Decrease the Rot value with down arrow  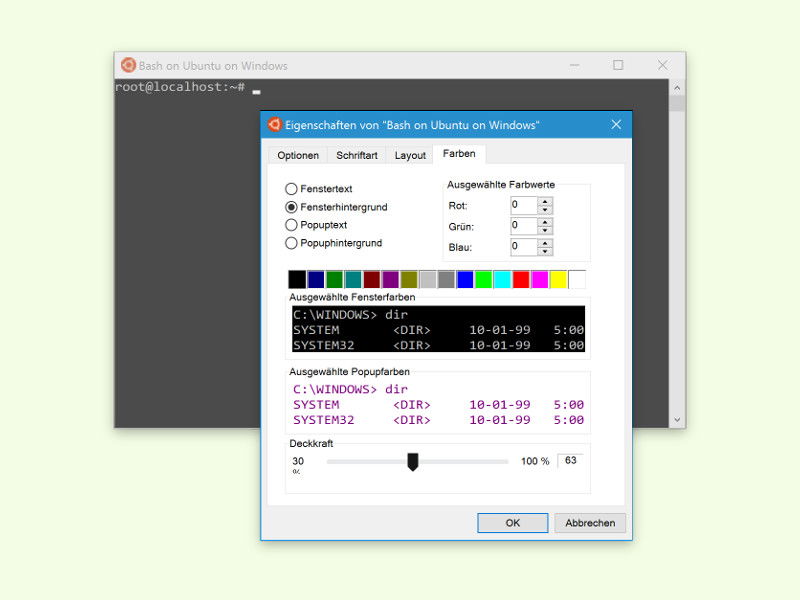point(545,210)
